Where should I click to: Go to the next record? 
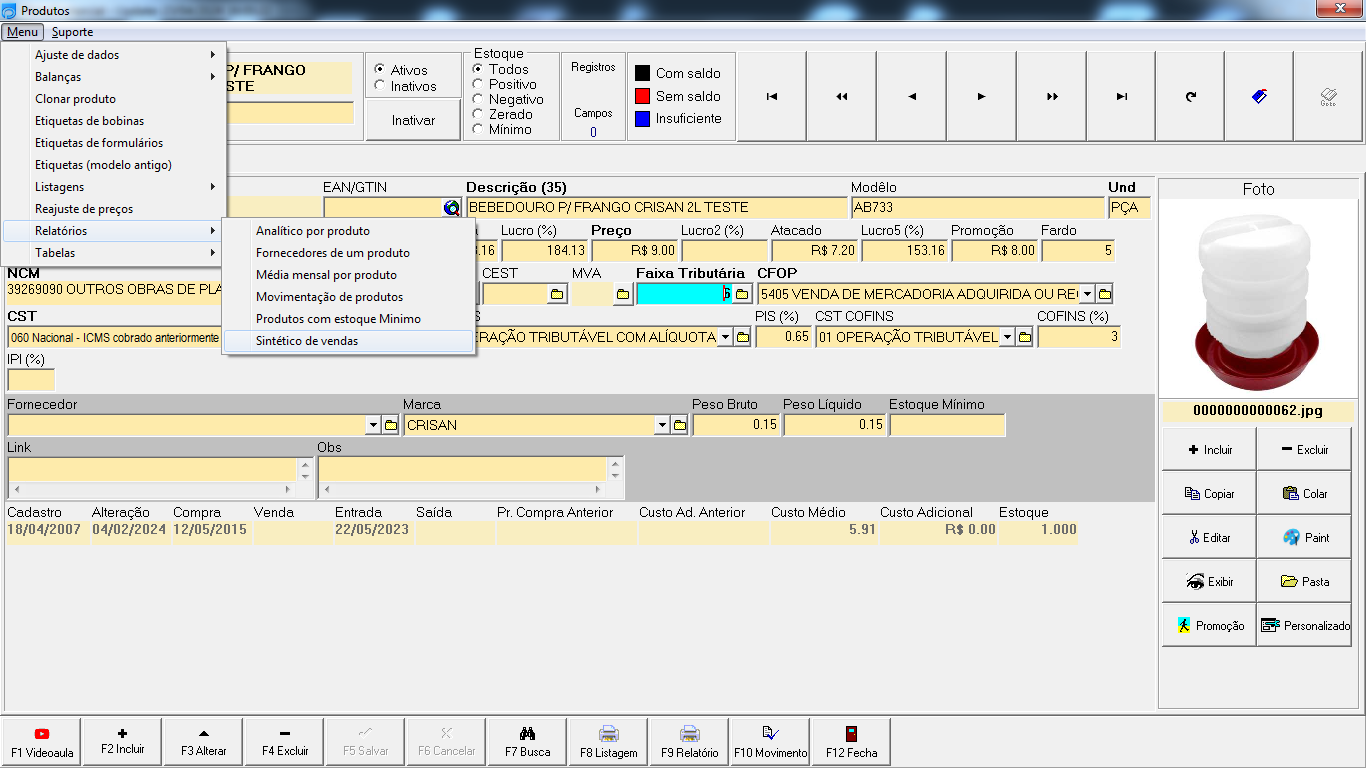981,96
